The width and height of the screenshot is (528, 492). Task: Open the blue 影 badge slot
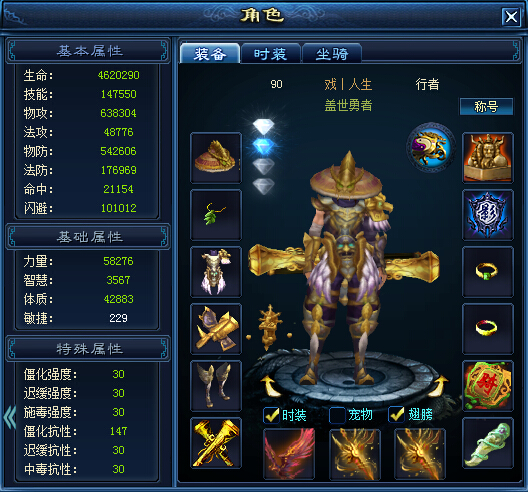pos(488,215)
